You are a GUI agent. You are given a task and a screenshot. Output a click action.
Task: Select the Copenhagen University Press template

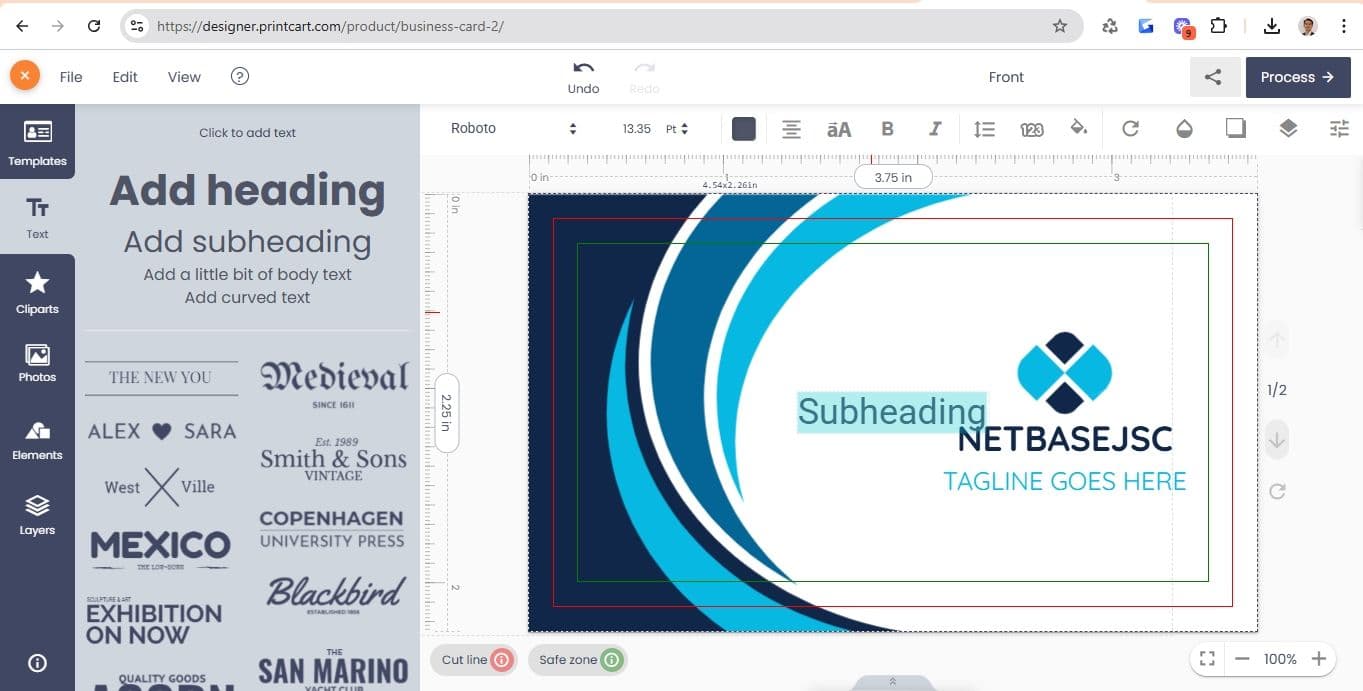pos(332,529)
